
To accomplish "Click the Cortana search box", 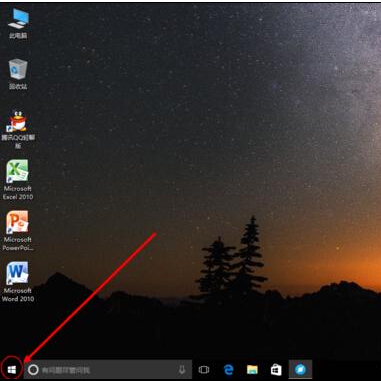I will click(108, 369).
